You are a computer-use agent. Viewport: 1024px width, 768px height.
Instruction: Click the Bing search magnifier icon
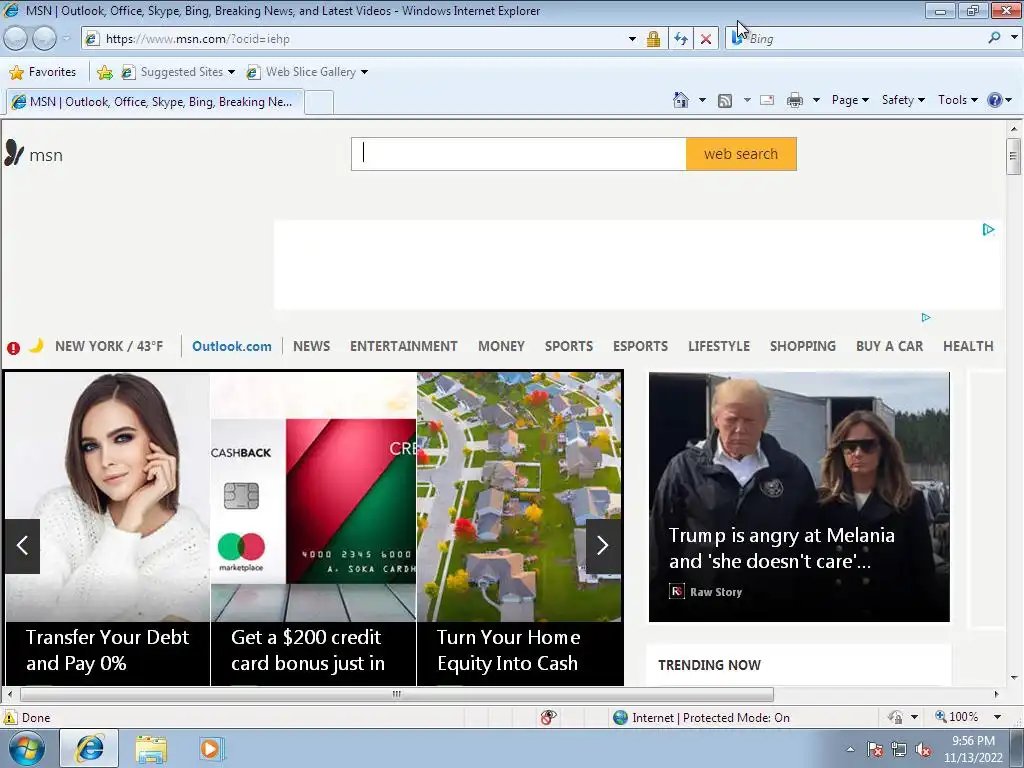pyautogui.click(x=994, y=38)
